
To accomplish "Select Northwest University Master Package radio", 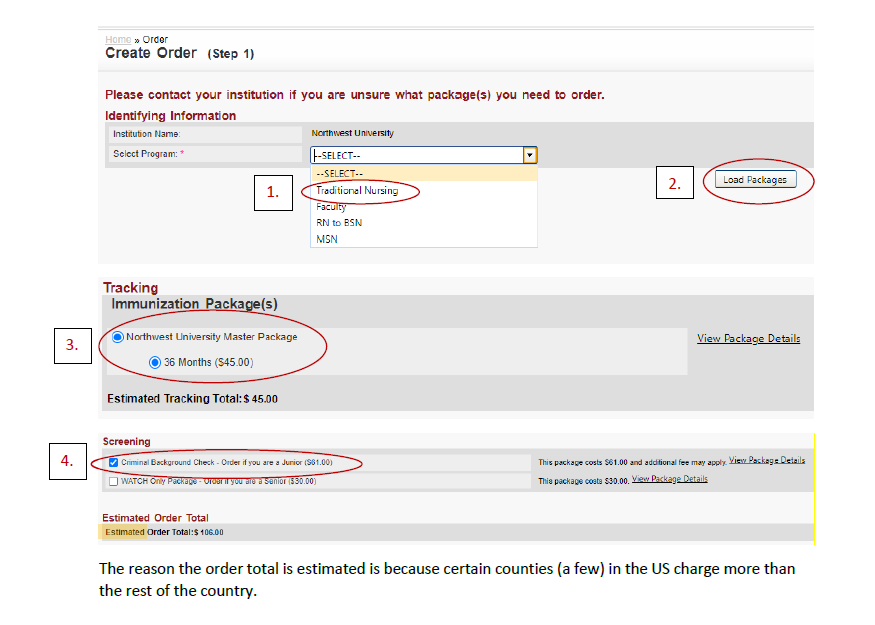I will [x=118, y=338].
